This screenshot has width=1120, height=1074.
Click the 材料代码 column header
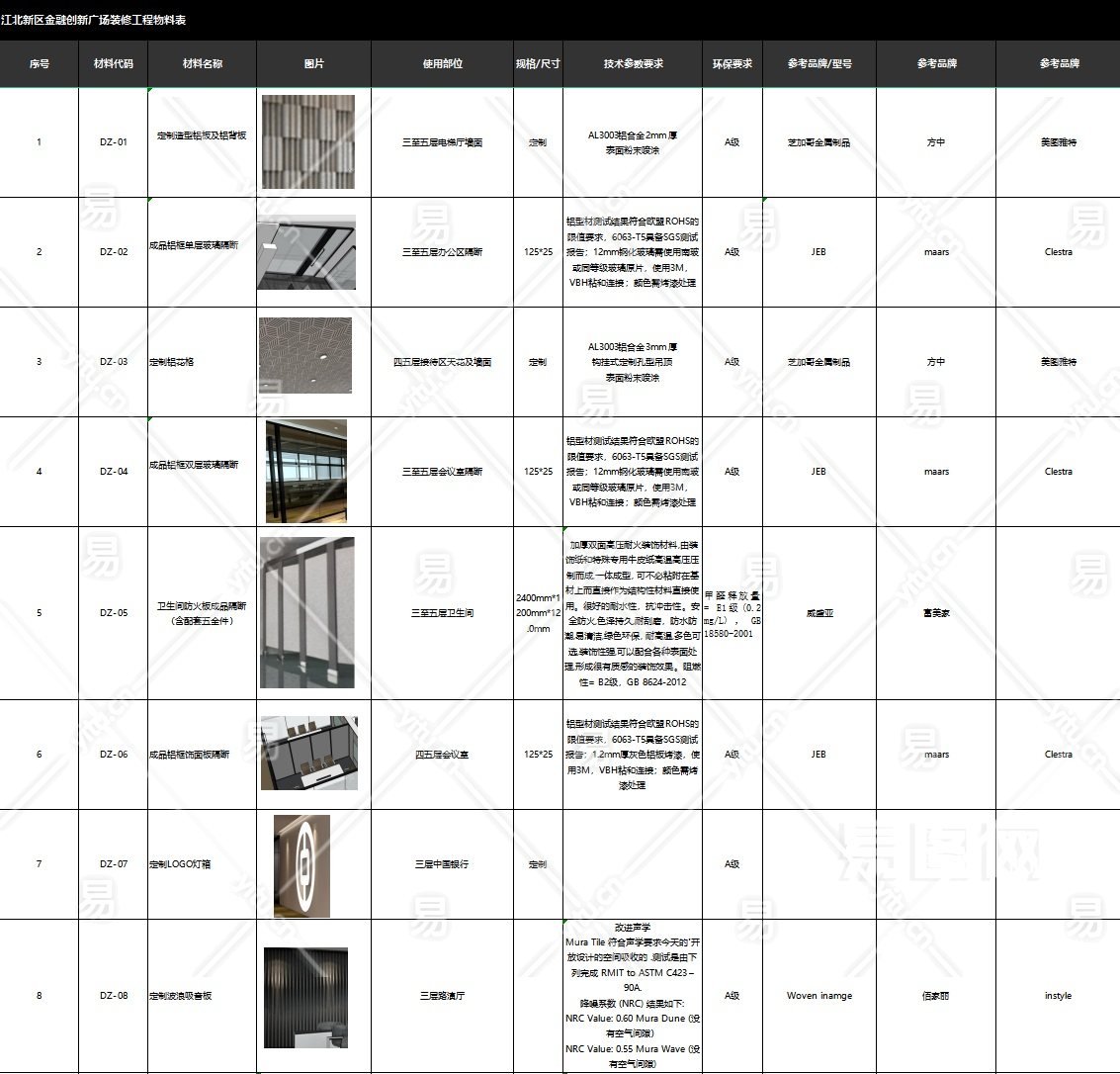click(x=114, y=63)
